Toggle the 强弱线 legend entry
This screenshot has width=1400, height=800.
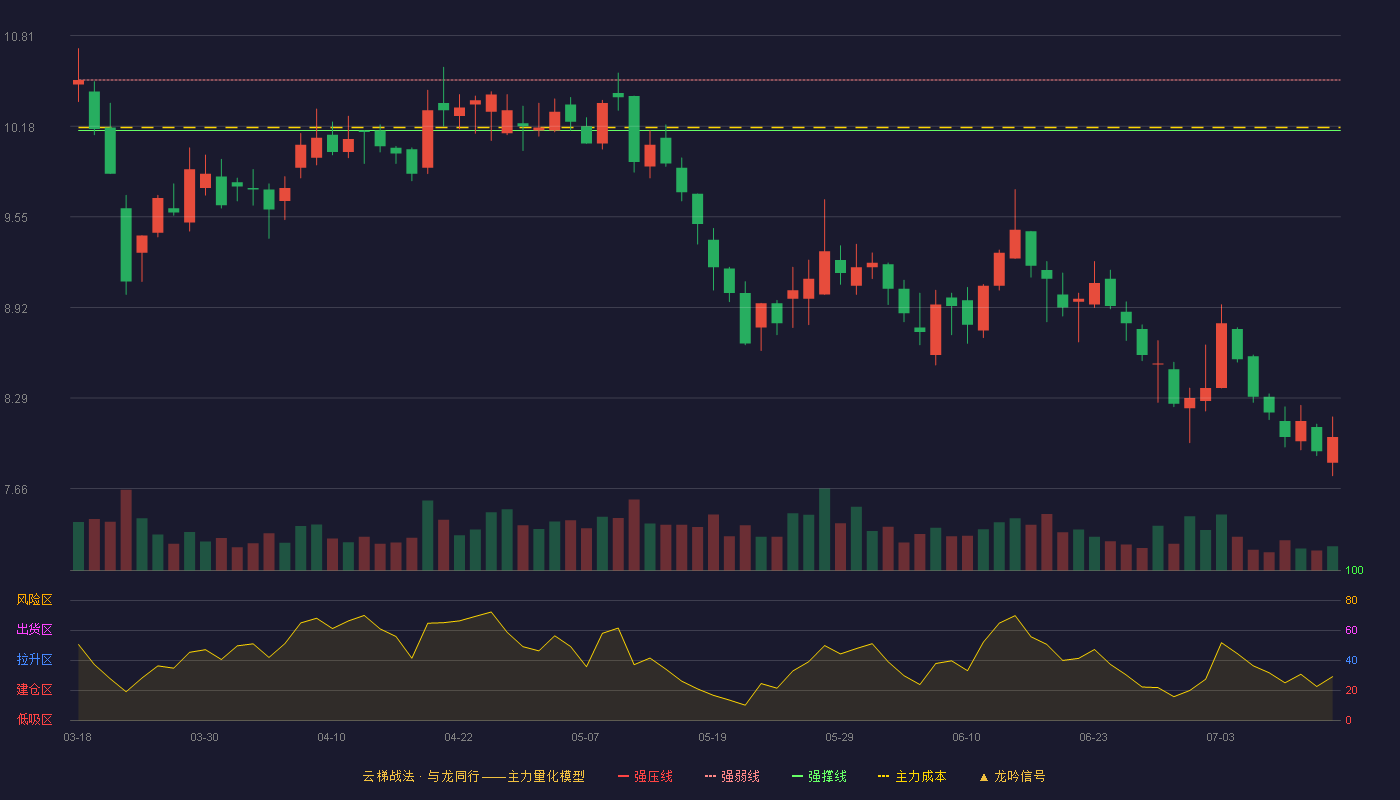coord(732,776)
